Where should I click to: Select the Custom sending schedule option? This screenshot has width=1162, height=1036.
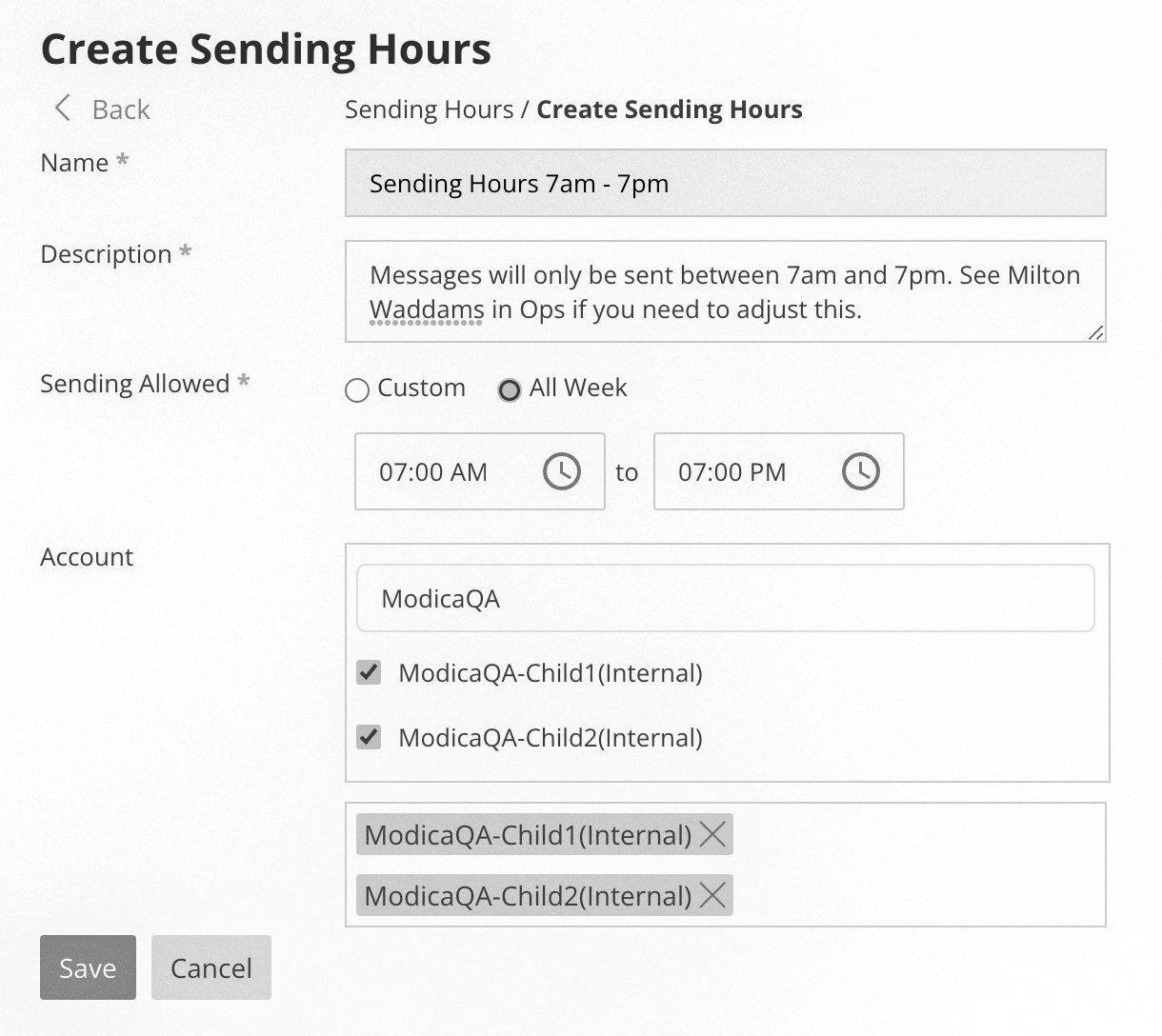[x=356, y=389]
